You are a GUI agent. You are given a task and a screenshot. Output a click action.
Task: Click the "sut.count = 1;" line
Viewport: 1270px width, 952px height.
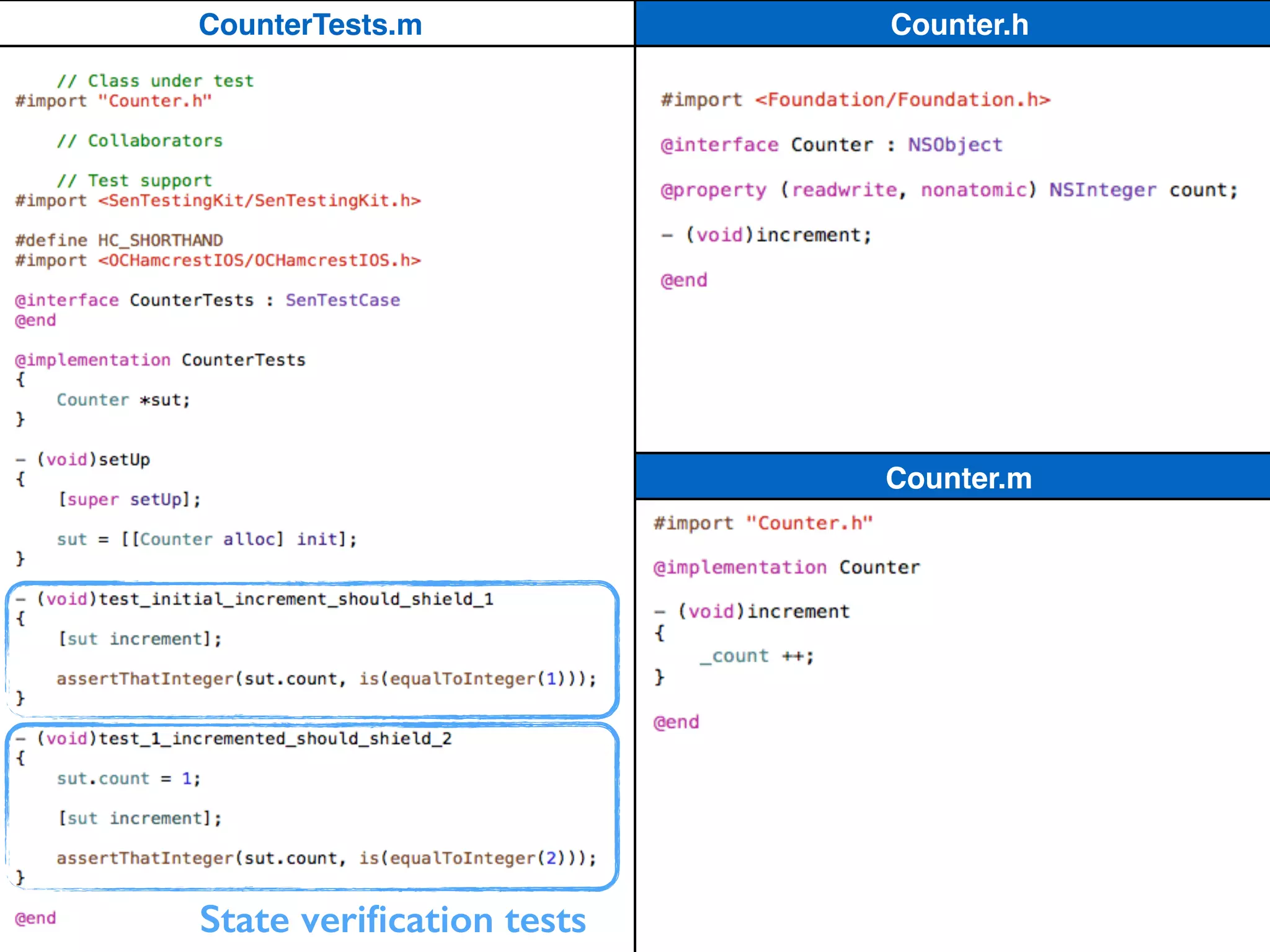coord(129,778)
